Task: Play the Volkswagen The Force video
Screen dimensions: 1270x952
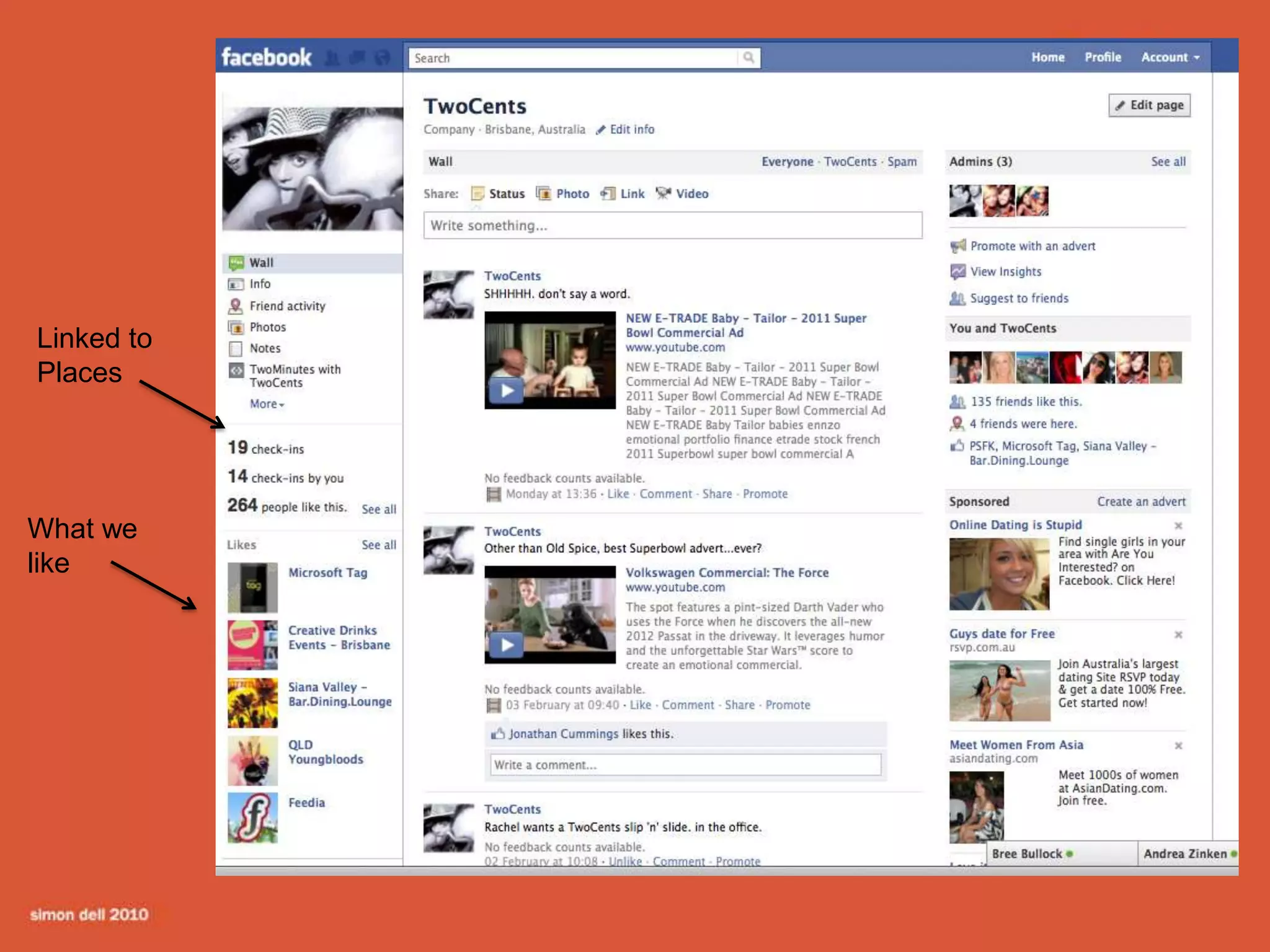Action: click(x=507, y=645)
